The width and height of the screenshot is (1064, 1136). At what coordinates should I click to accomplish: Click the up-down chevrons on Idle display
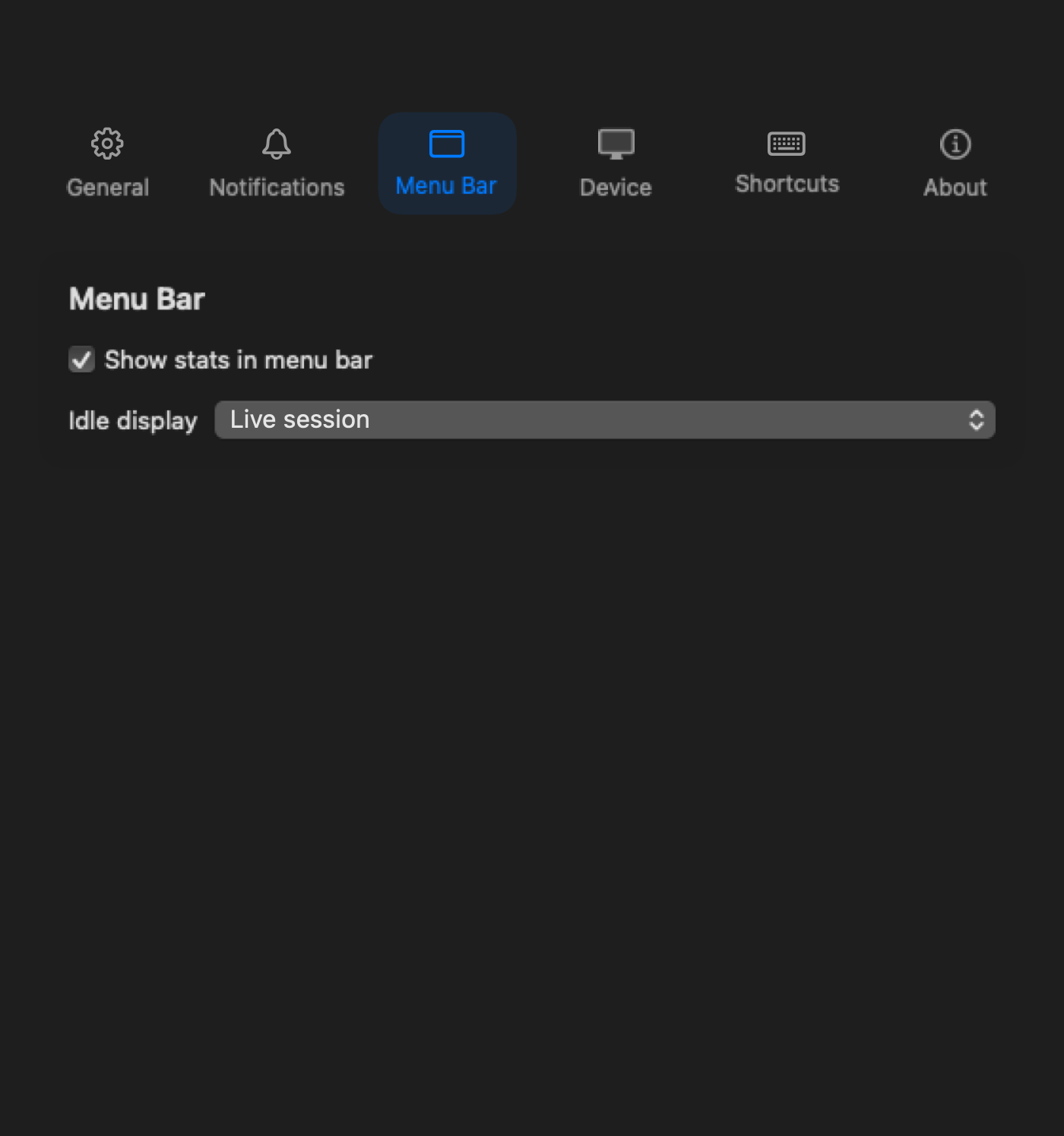(977, 419)
